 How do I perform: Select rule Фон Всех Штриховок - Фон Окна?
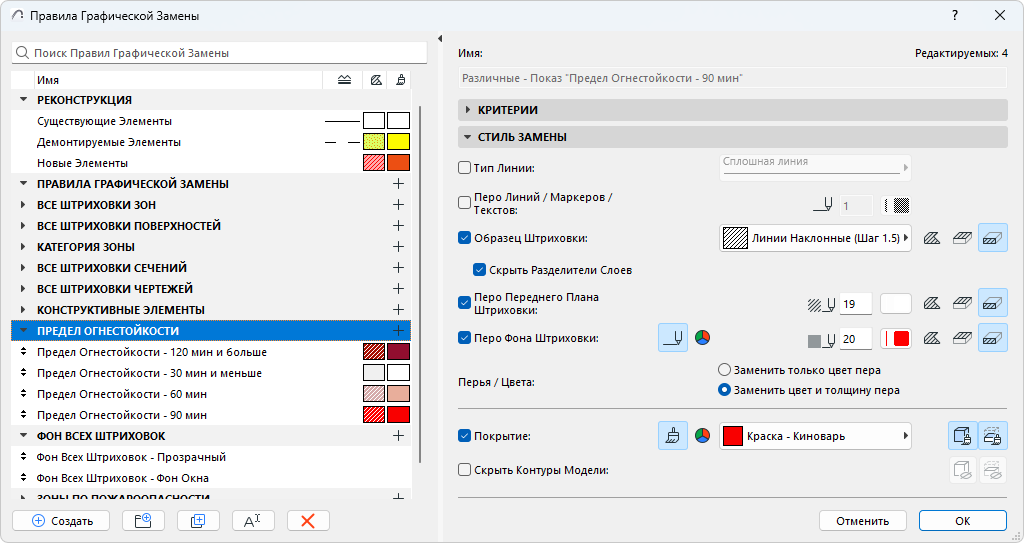(x=212, y=478)
